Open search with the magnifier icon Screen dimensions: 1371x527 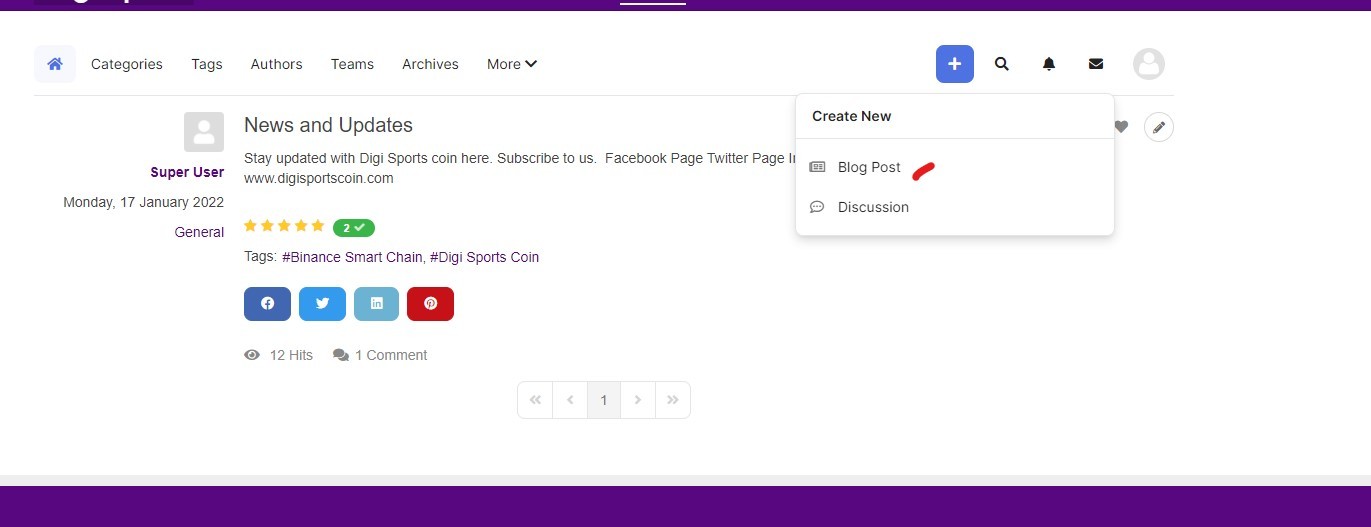click(1001, 64)
